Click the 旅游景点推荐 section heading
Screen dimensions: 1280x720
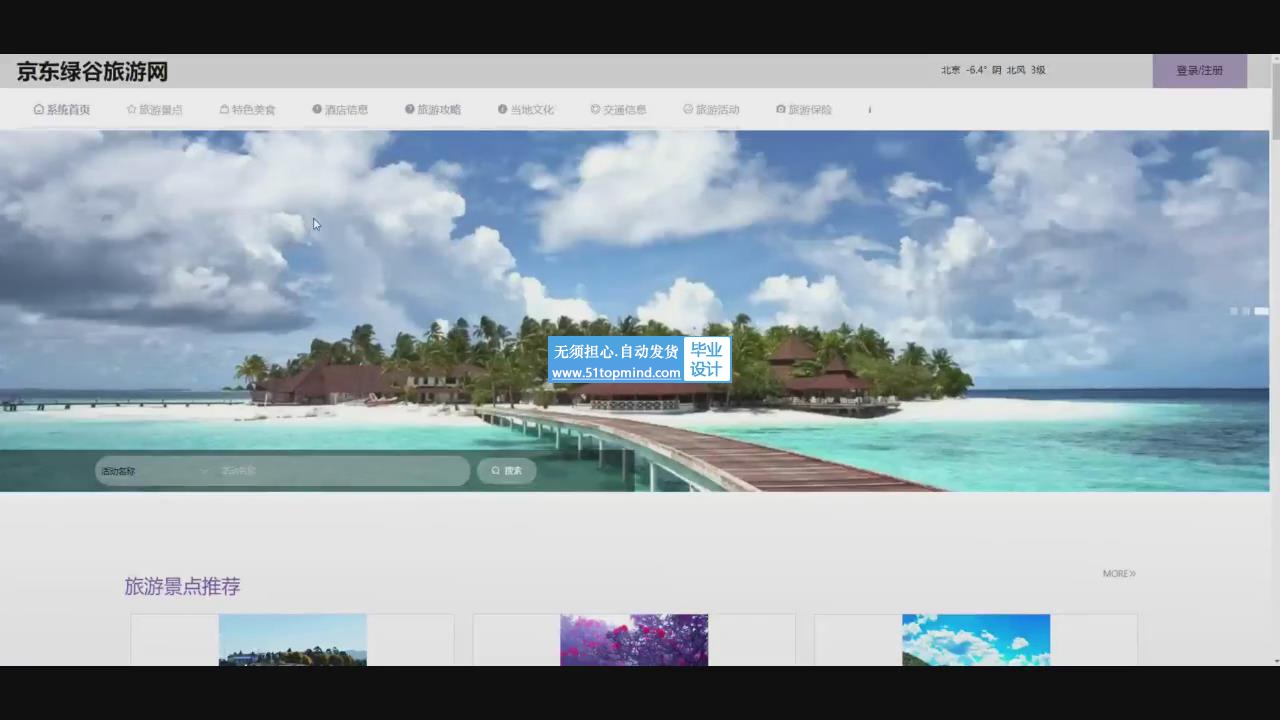coord(182,587)
